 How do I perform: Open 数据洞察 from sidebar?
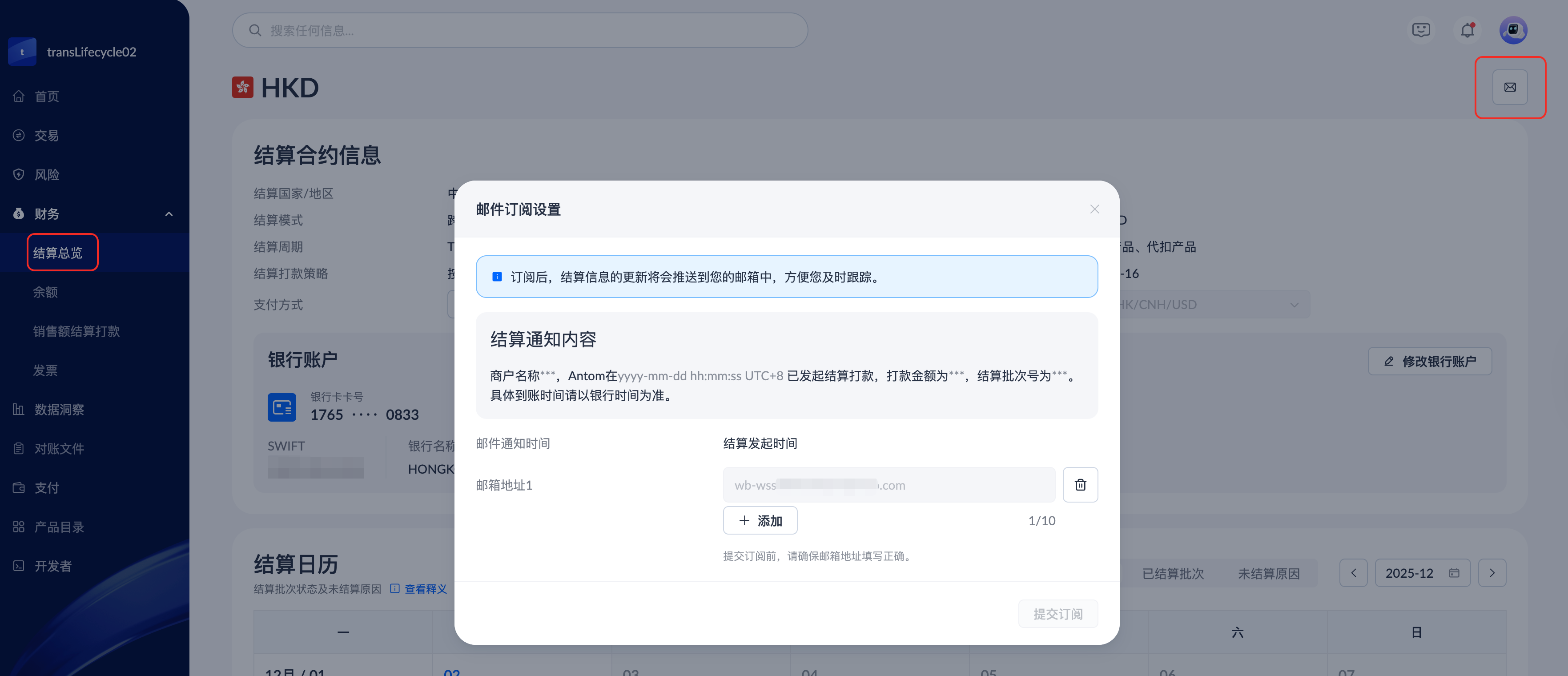coord(59,409)
